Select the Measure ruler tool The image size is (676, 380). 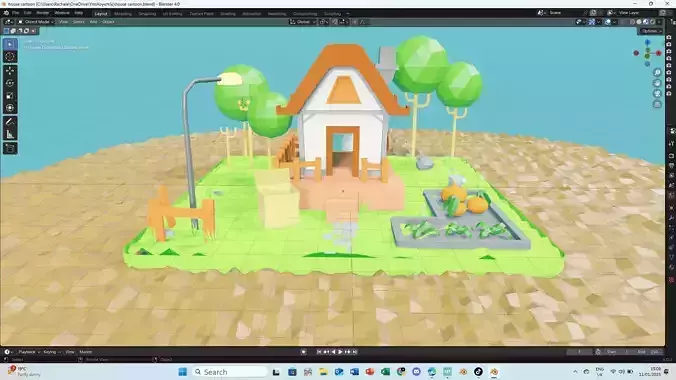[x=10, y=135]
